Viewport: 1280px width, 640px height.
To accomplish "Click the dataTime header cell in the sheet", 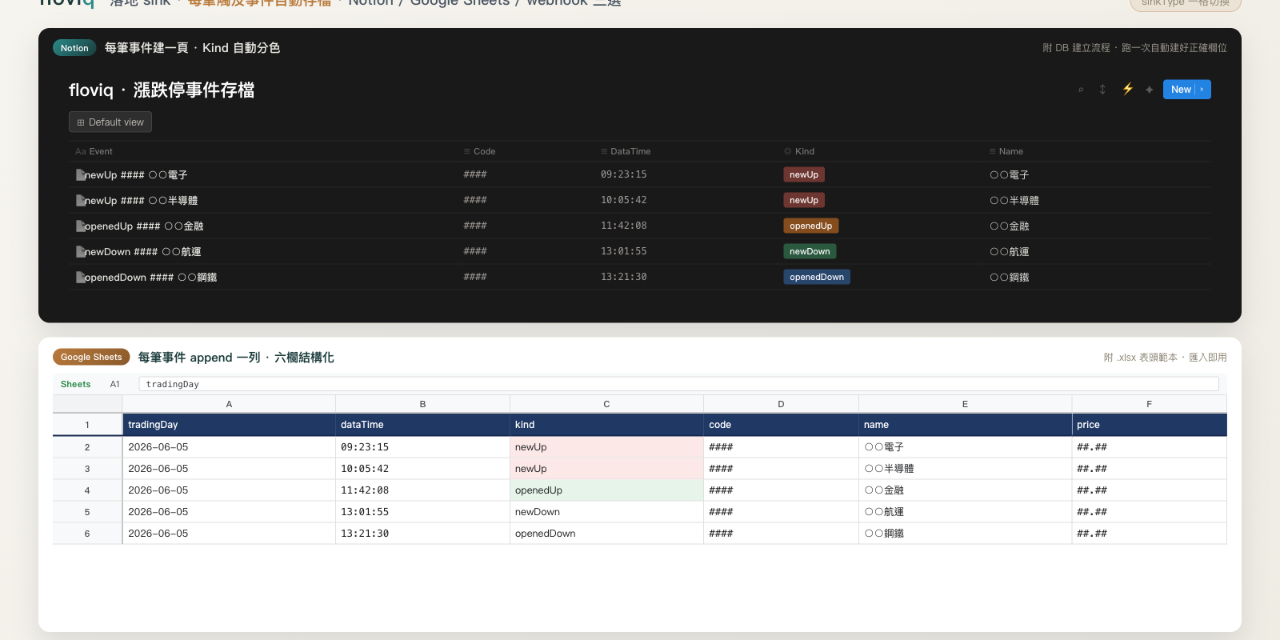I will (423, 425).
